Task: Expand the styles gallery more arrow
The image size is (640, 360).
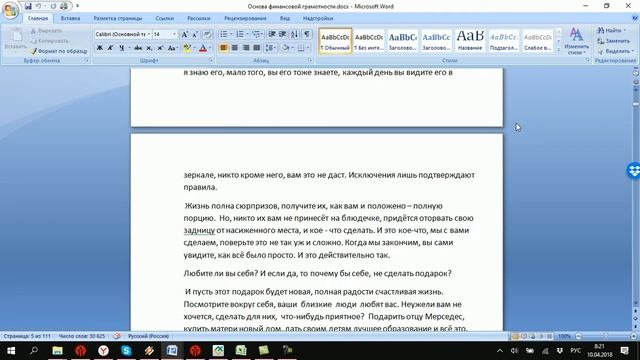Action: (558, 50)
